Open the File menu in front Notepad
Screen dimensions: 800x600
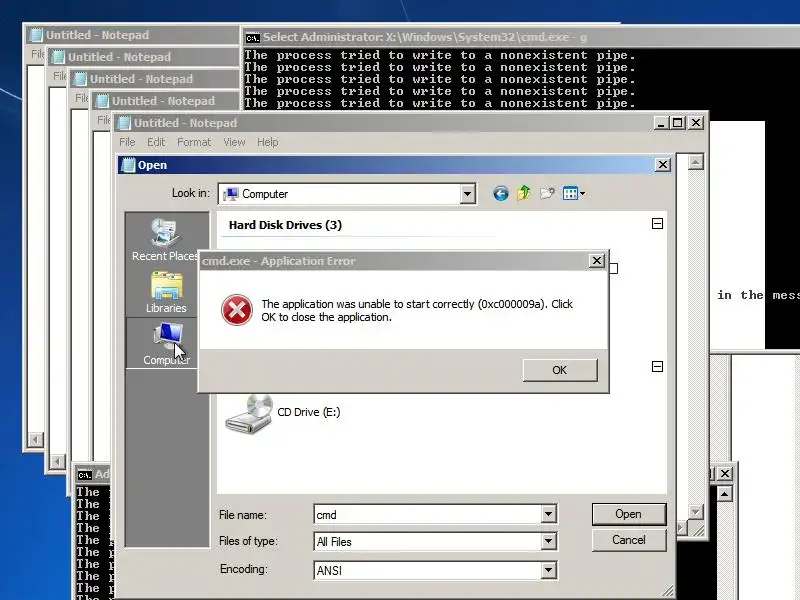[x=127, y=142]
